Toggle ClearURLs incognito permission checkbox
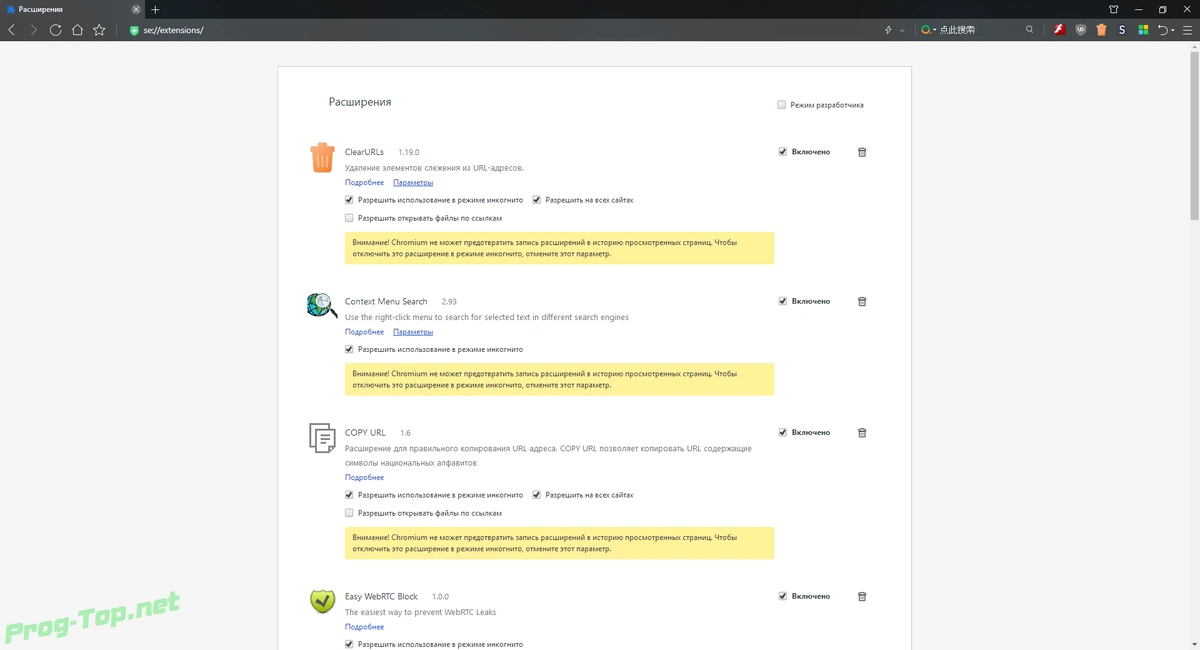 349,200
